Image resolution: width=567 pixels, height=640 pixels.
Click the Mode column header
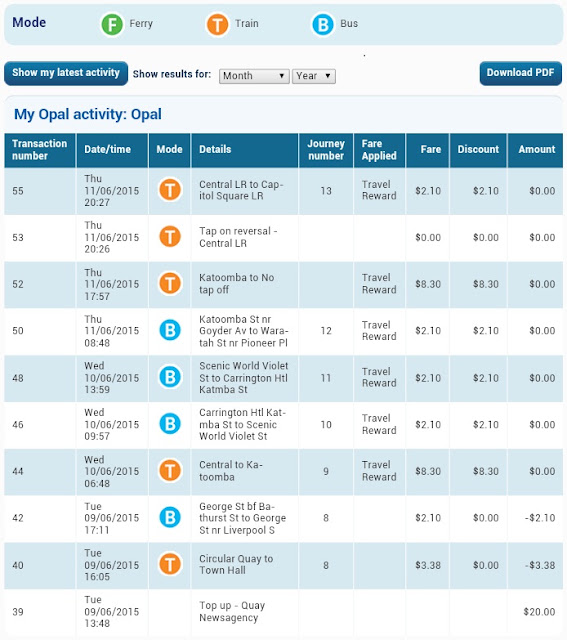(x=169, y=150)
